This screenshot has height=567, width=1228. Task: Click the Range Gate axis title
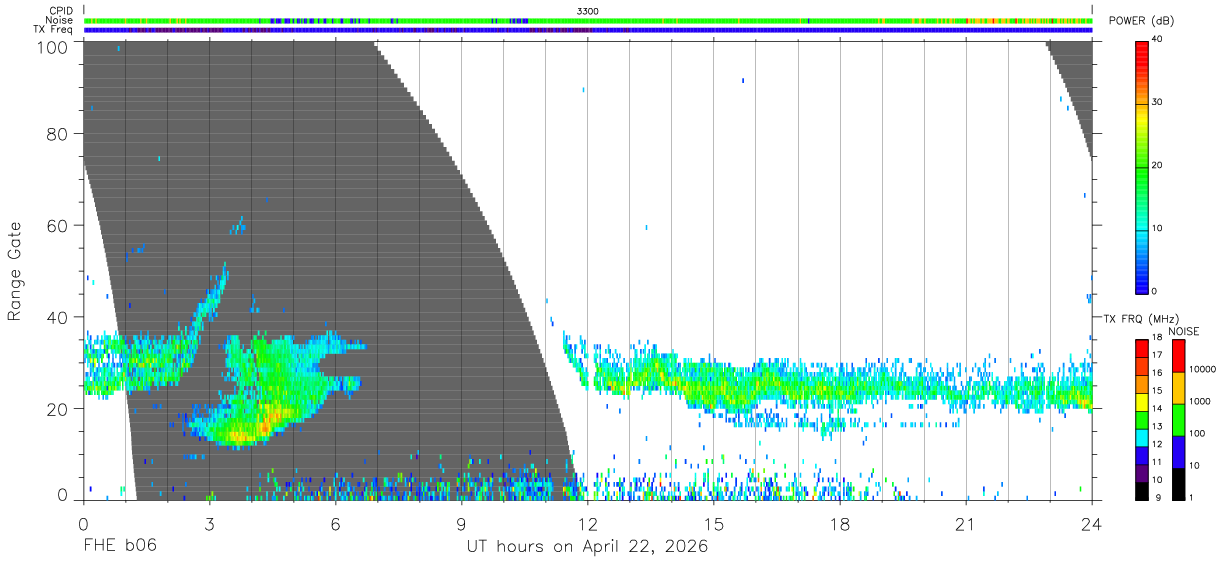click(x=15, y=271)
